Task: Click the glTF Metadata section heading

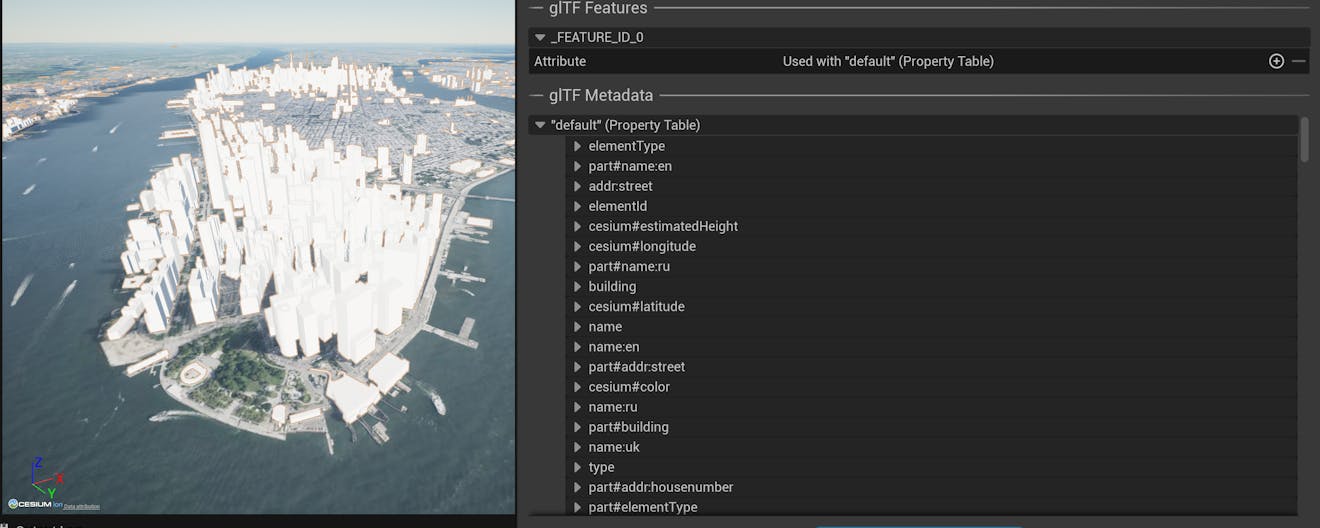Action: pos(601,96)
